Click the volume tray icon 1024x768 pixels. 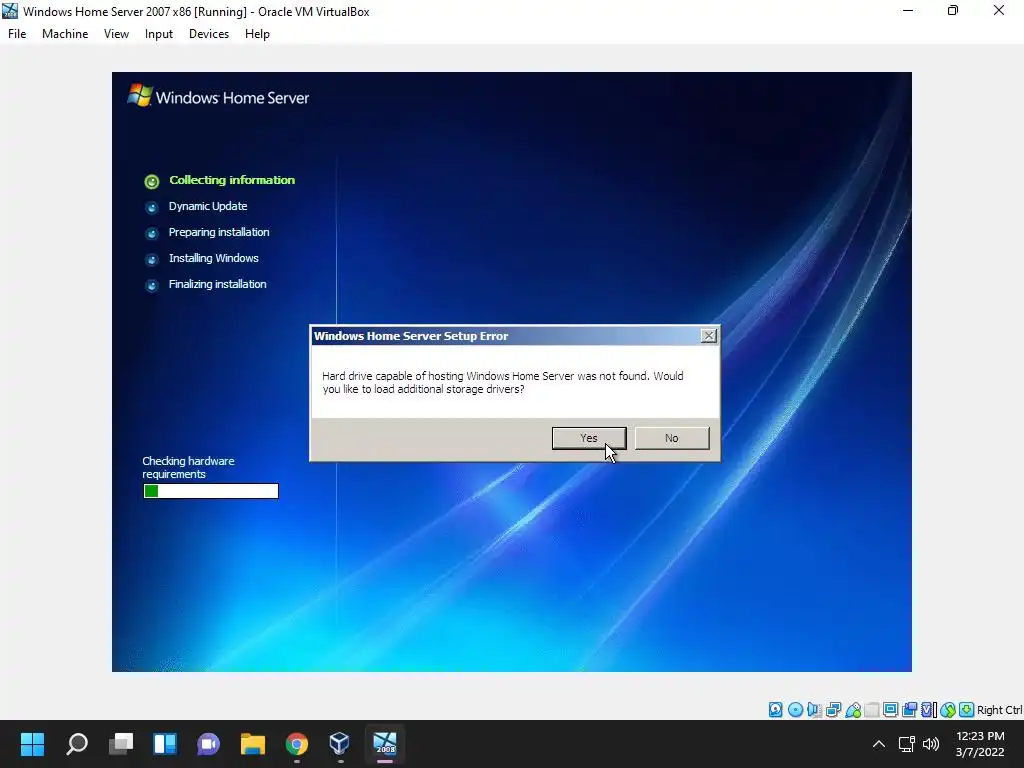[x=931, y=744]
